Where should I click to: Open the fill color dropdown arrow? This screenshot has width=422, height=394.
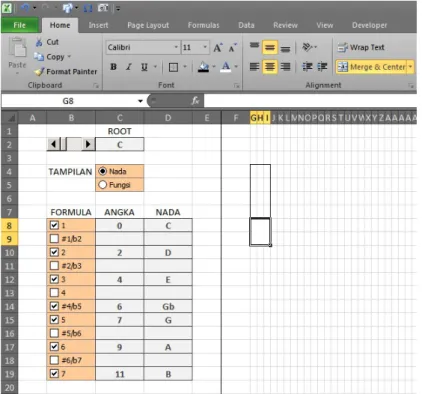214,67
